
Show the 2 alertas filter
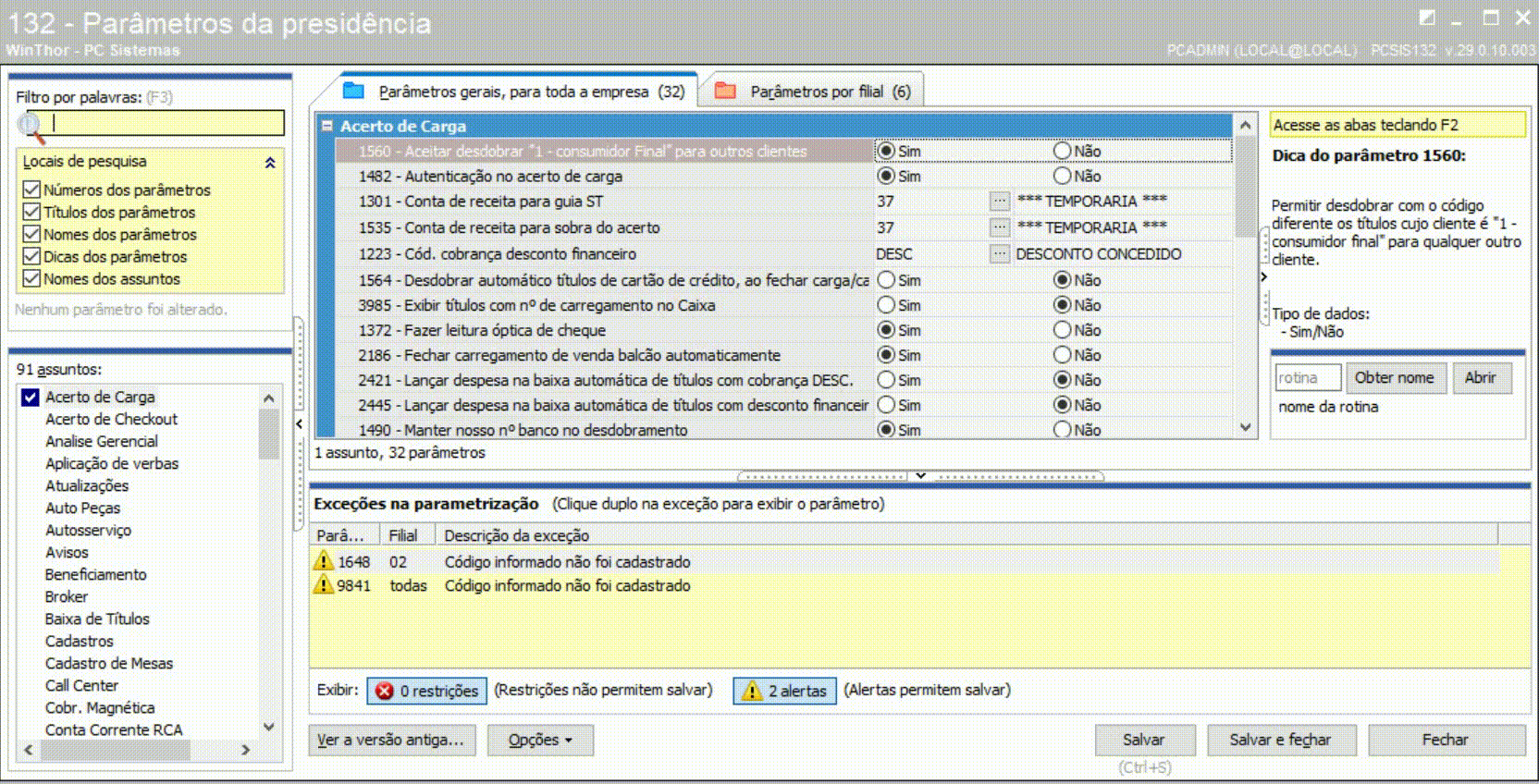pos(784,691)
